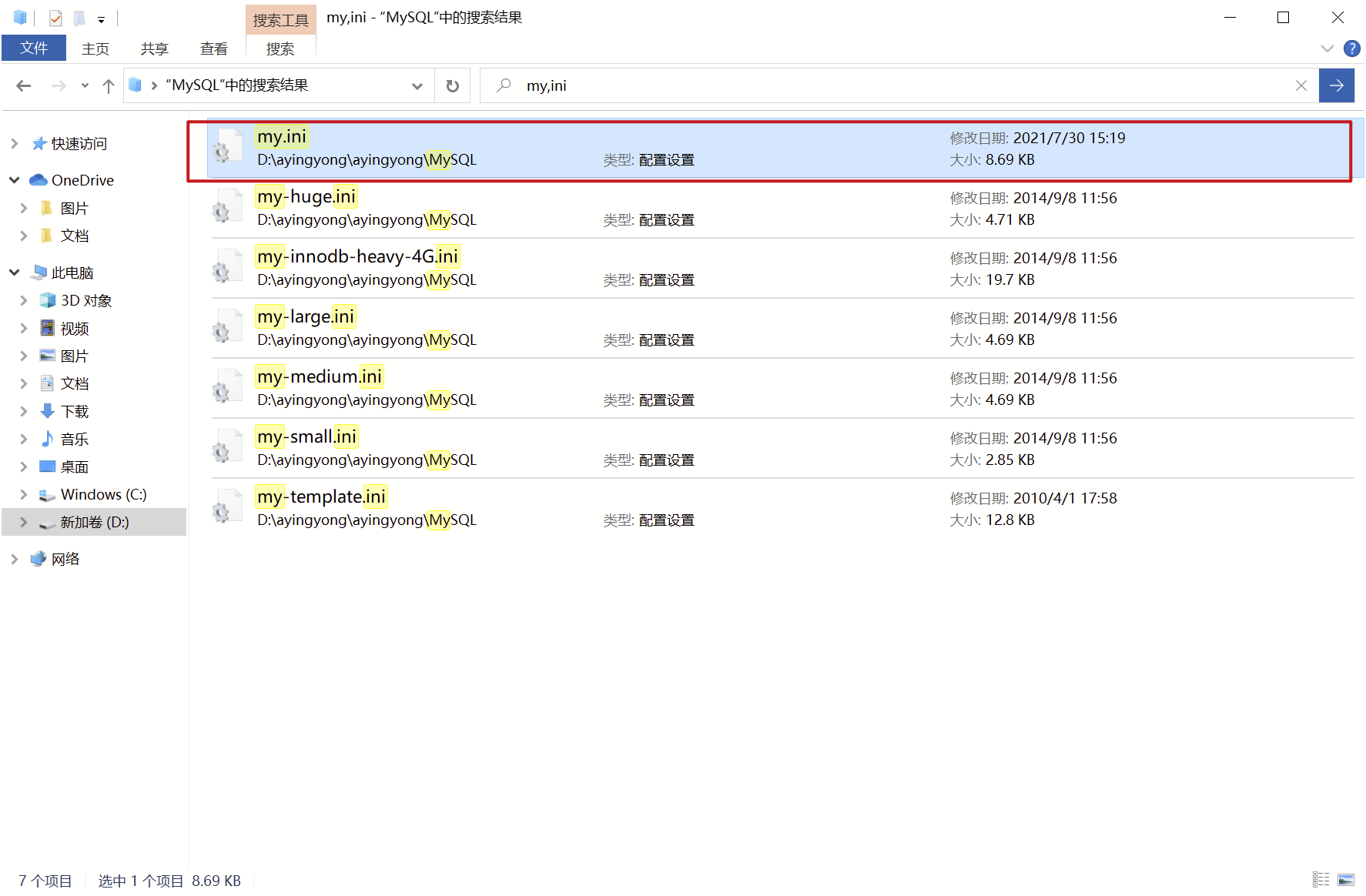Collapse the 此电脑 tree node
Viewport: 1366px width, 896px height.
coord(15,272)
